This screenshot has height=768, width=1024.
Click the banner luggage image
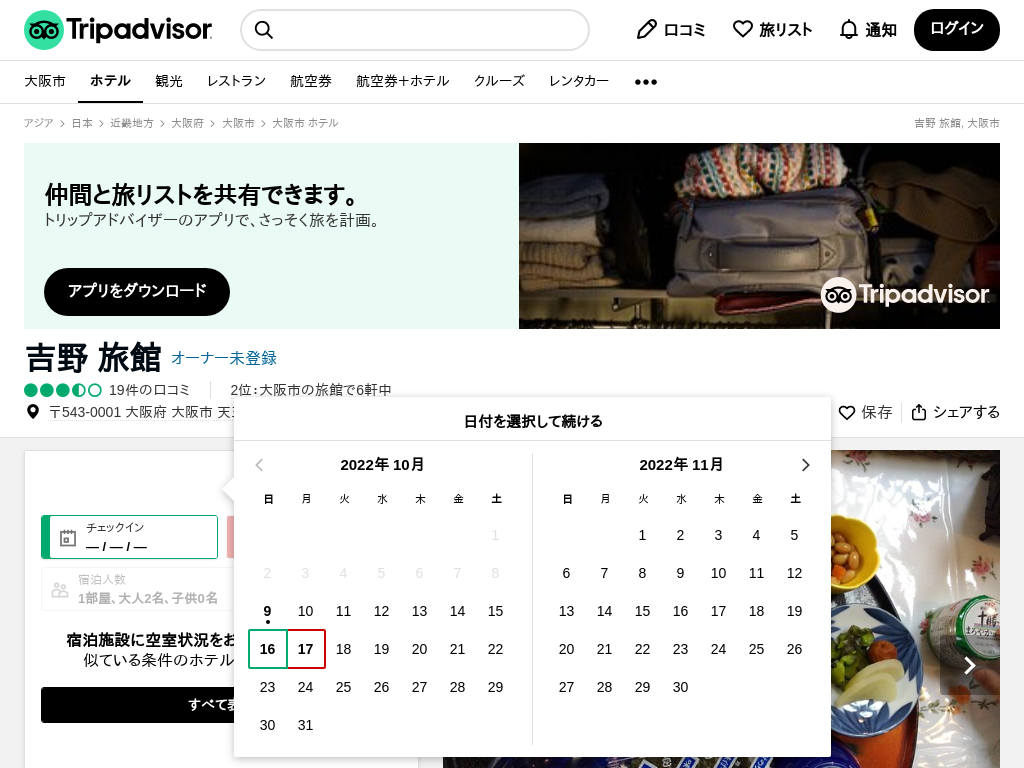[x=759, y=236]
